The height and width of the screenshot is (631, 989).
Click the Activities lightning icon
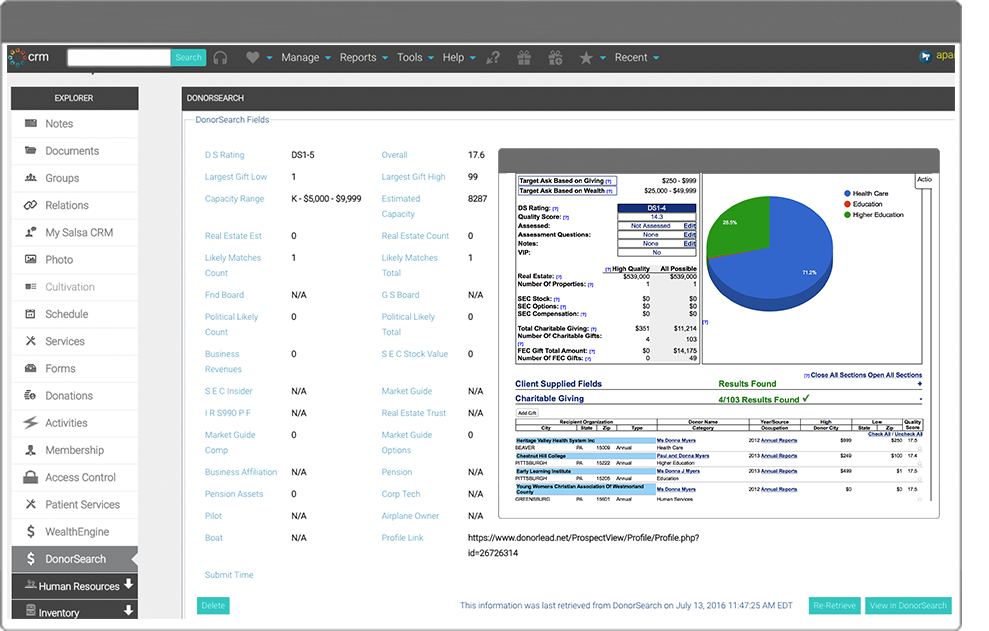(x=30, y=422)
